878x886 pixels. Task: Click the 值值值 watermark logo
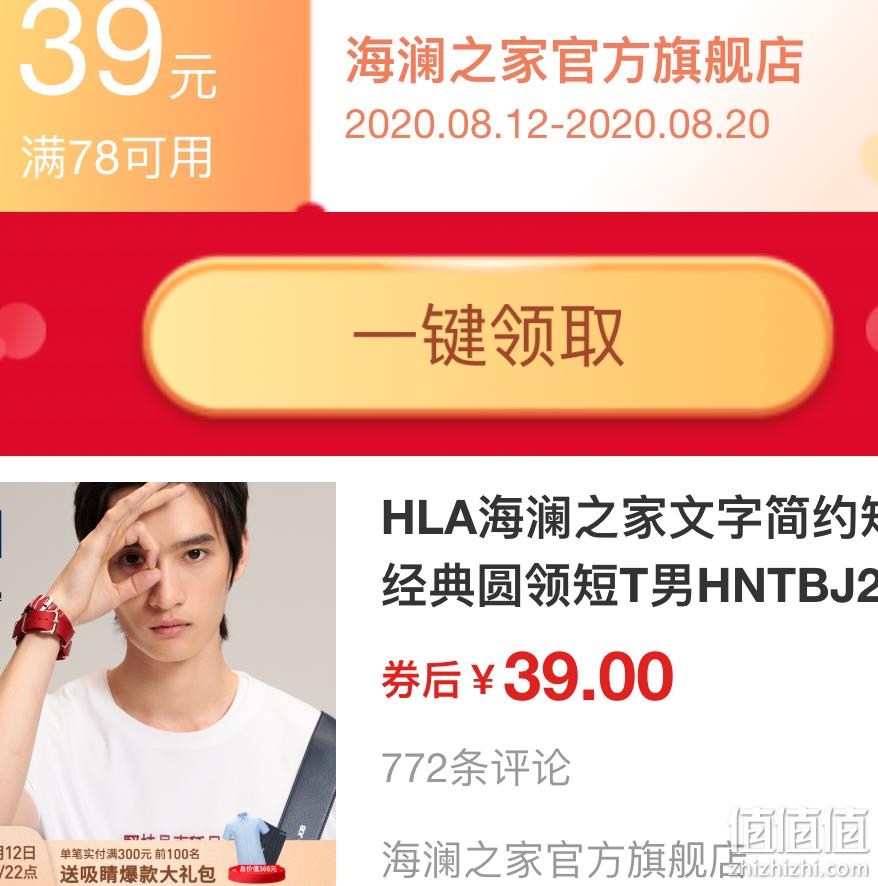(801, 829)
